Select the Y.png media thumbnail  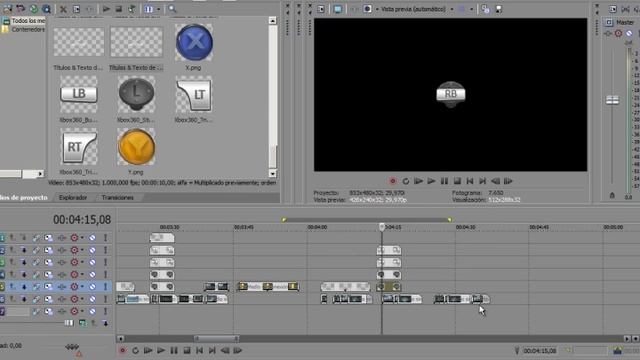tap(136, 147)
